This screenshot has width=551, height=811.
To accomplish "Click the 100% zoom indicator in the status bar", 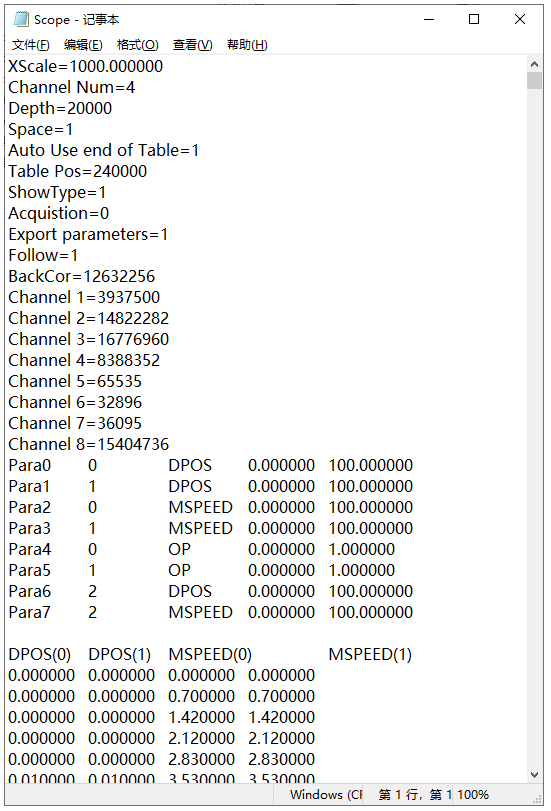I will click(473, 794).
